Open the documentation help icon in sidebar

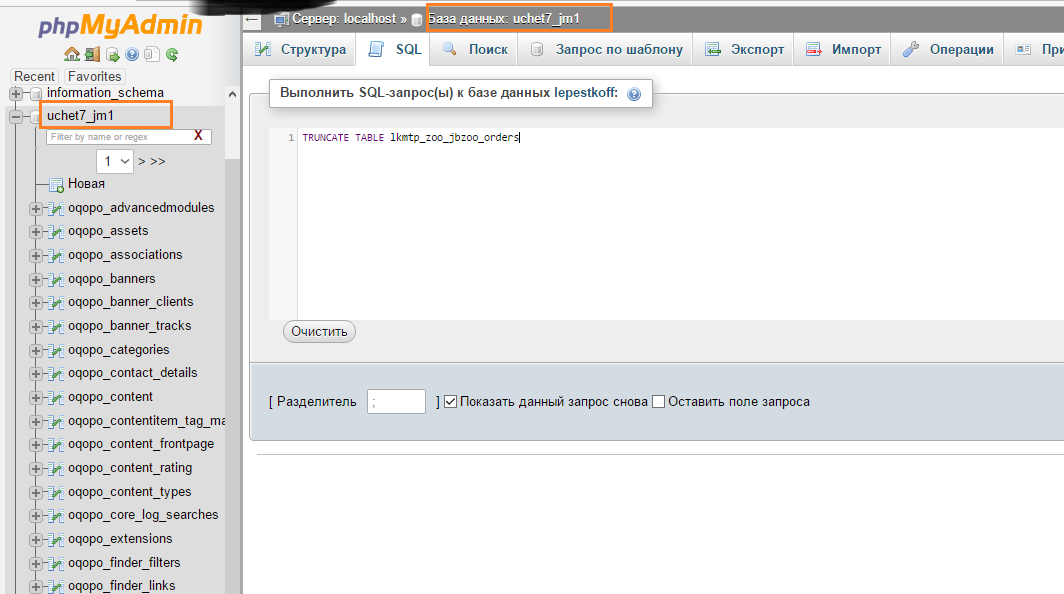(x=132, y=55)
